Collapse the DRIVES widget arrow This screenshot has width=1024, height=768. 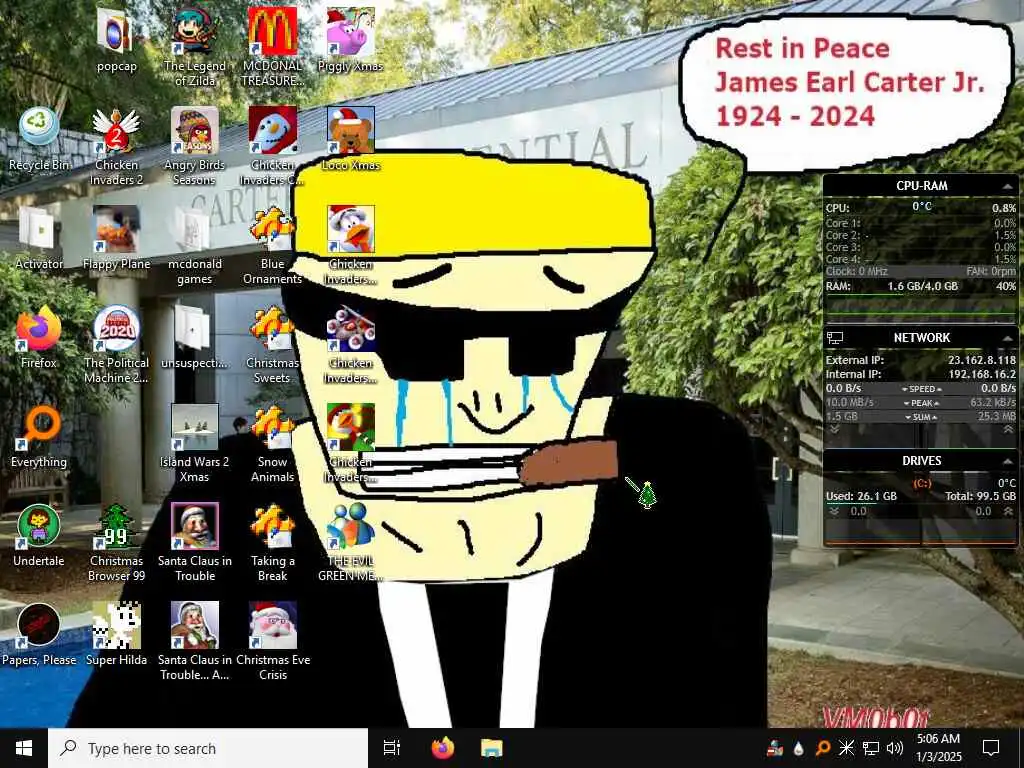(1006, 461)
